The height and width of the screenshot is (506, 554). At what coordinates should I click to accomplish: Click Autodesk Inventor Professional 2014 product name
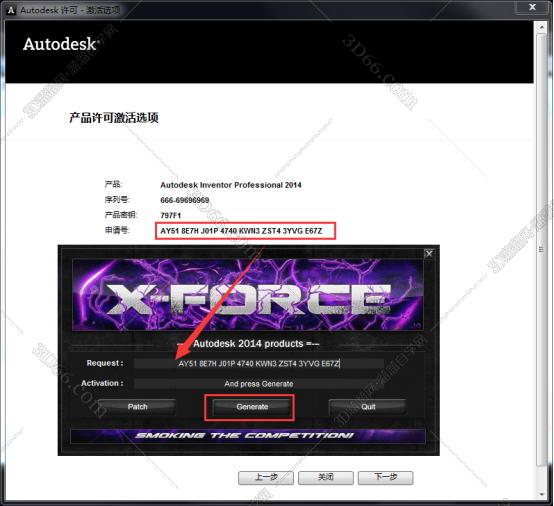click(x=231, y=185)
